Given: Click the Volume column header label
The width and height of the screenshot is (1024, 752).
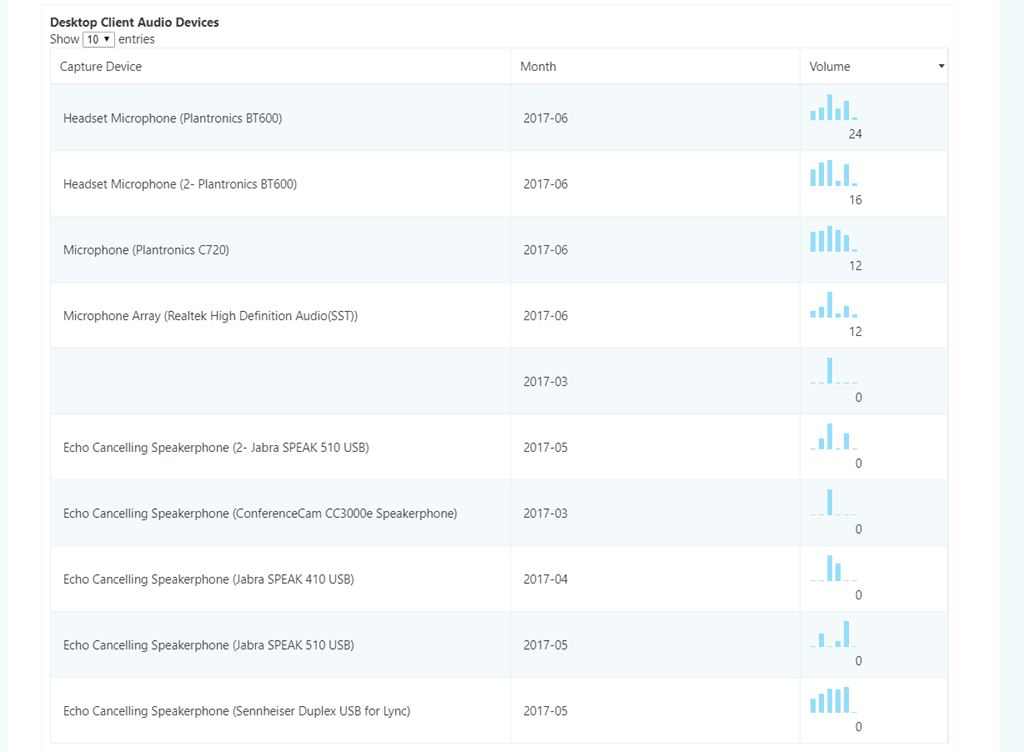Looking at the screenshot, I should (x=830, y=67).
